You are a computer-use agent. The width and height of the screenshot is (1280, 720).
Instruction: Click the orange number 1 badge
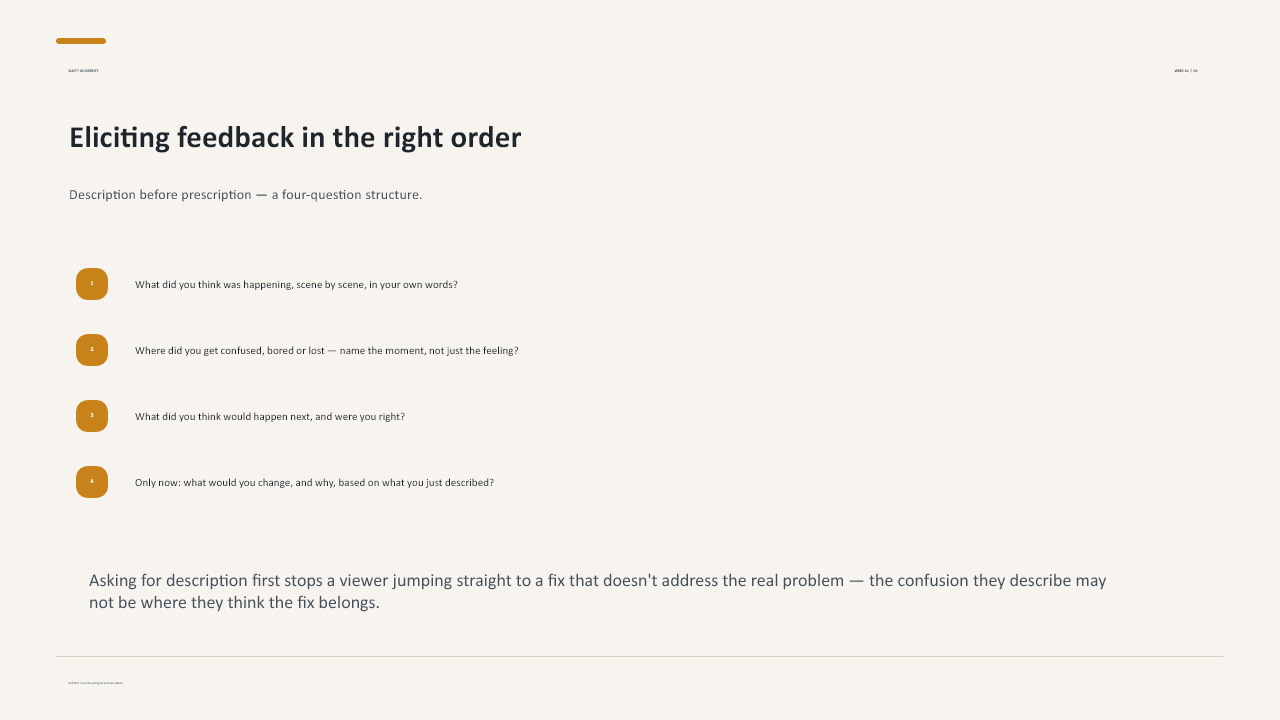tap(92, 284)
